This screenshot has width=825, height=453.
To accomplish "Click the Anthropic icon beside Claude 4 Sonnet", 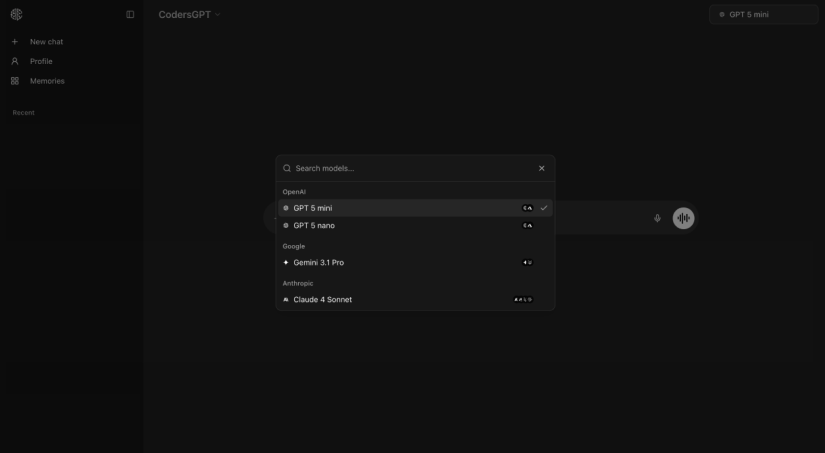I will pos(286,299).
